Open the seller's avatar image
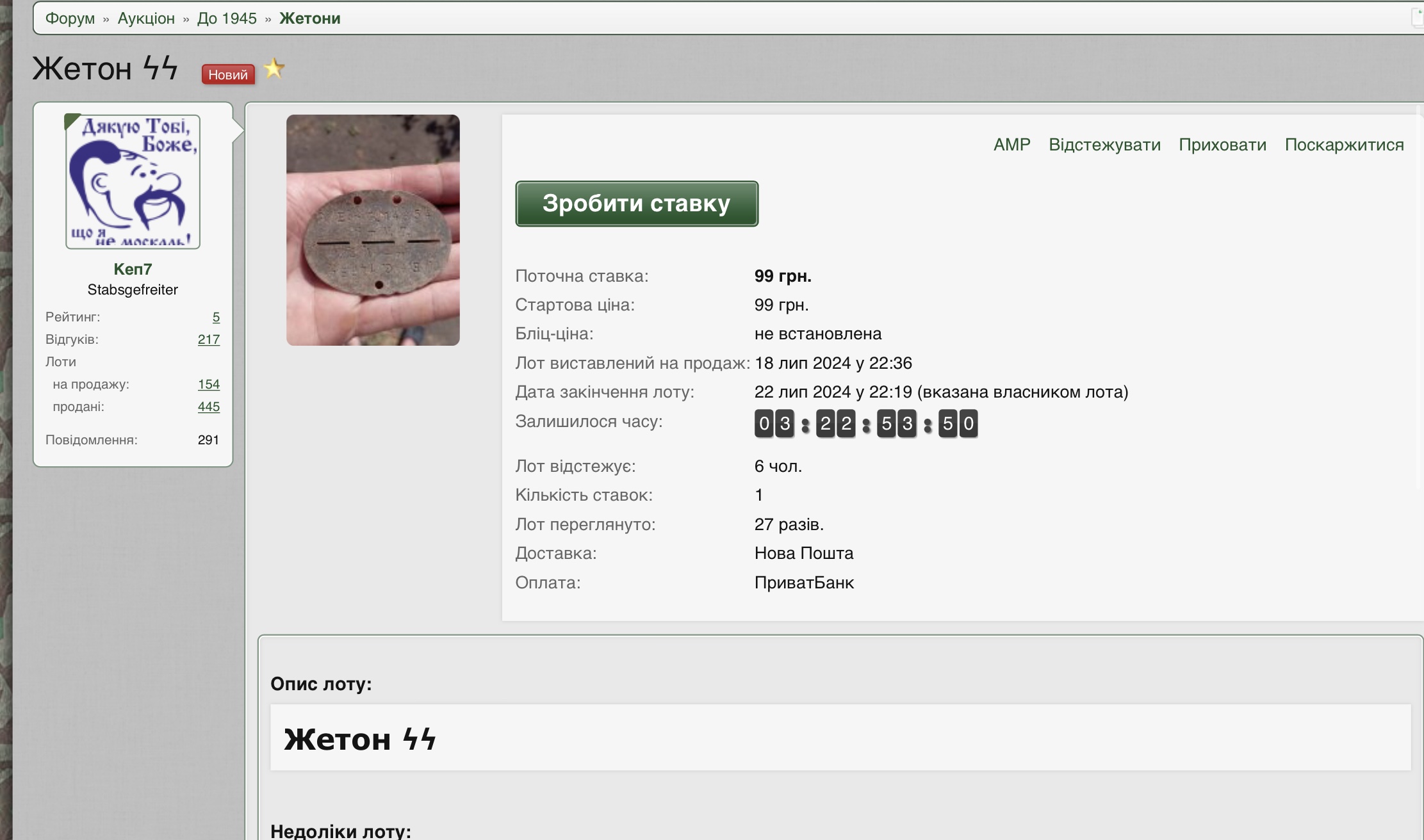 pos(133,182)
